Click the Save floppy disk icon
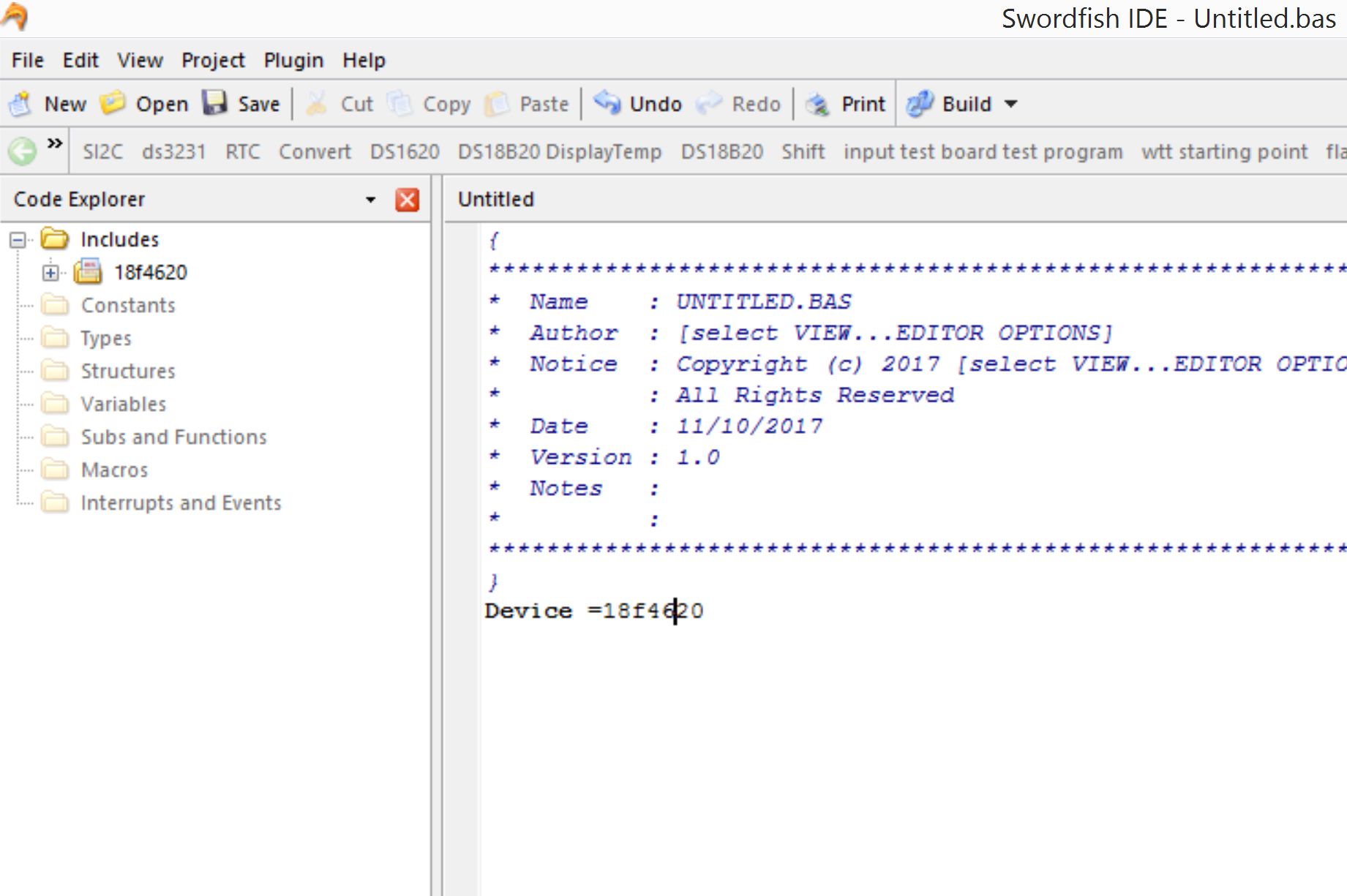Viewport: 1347px width, 896px height. [215, 103]
